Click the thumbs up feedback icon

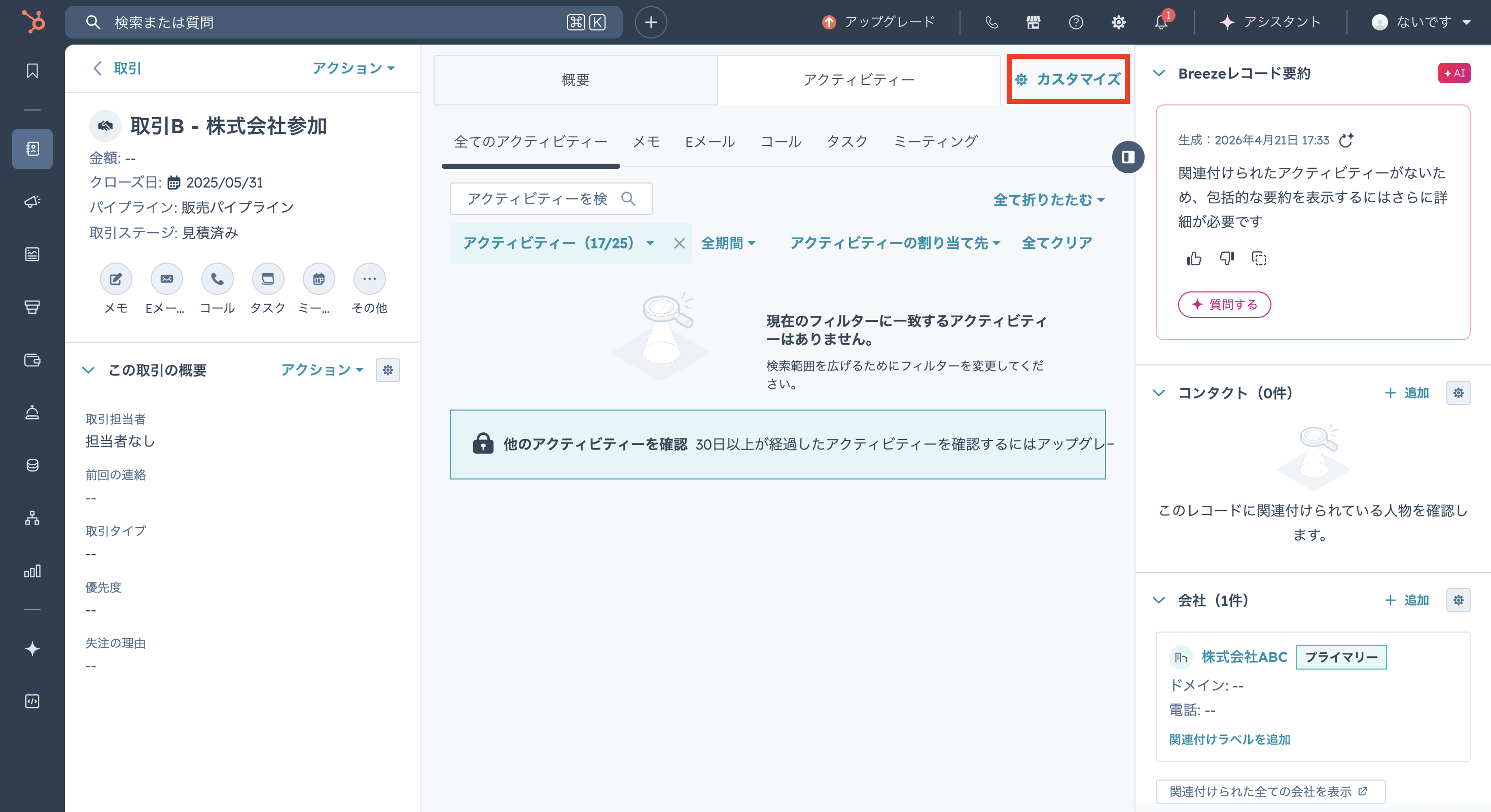coord(1193,259)
